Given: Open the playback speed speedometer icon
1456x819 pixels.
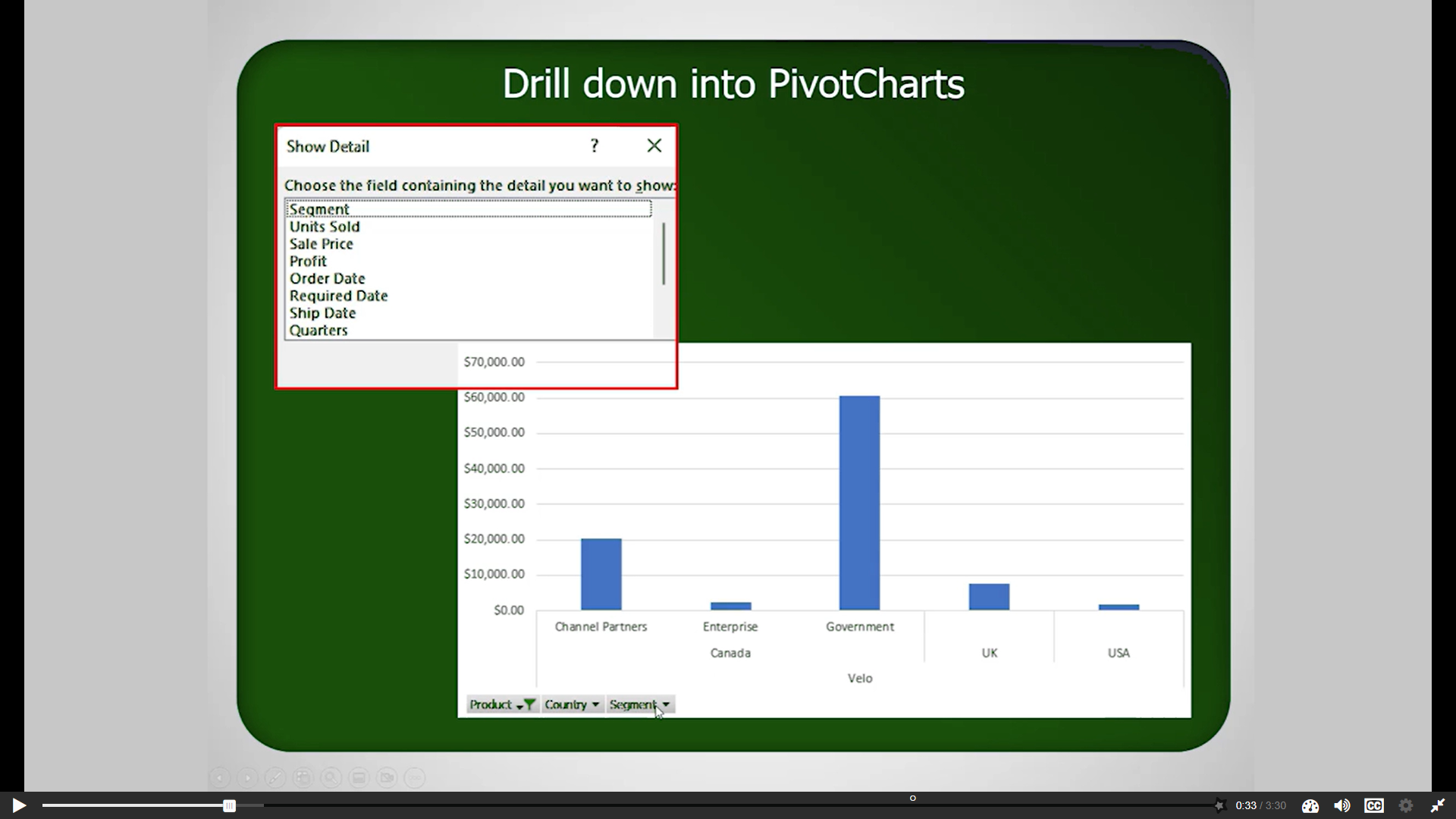Looking at the screenshot, I should coord(1310,805).
